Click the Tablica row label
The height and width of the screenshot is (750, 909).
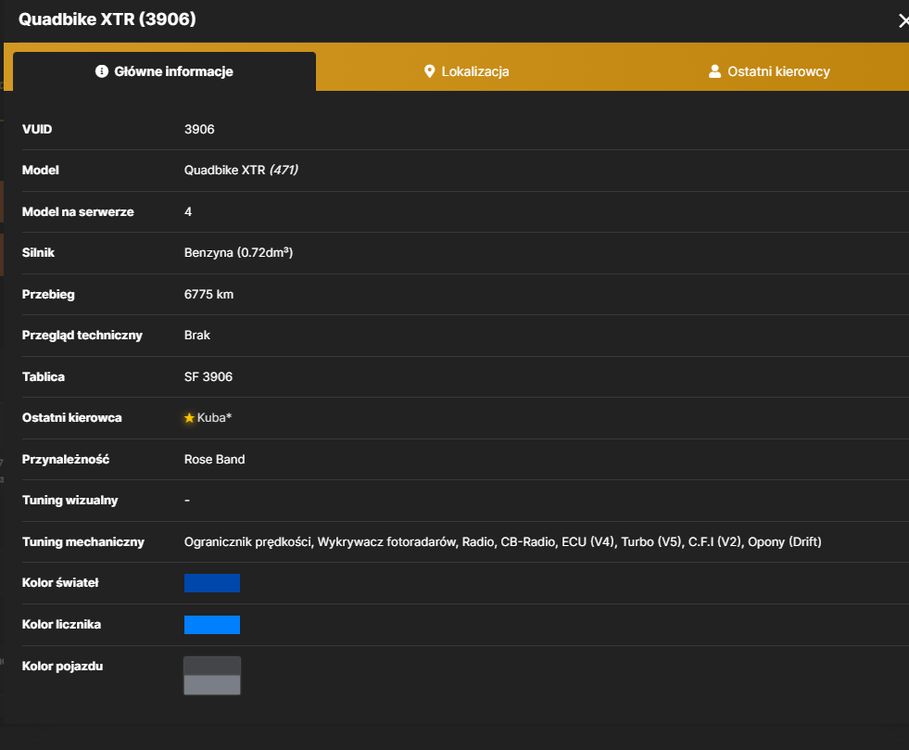[43, 377]
